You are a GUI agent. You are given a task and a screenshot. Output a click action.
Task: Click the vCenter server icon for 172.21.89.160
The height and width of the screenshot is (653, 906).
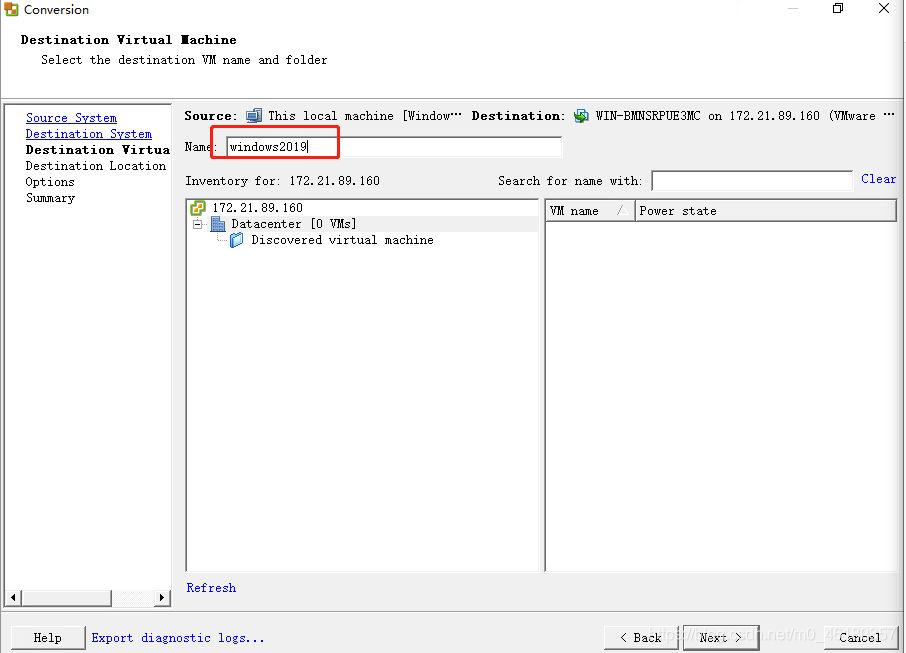[198, 207]
